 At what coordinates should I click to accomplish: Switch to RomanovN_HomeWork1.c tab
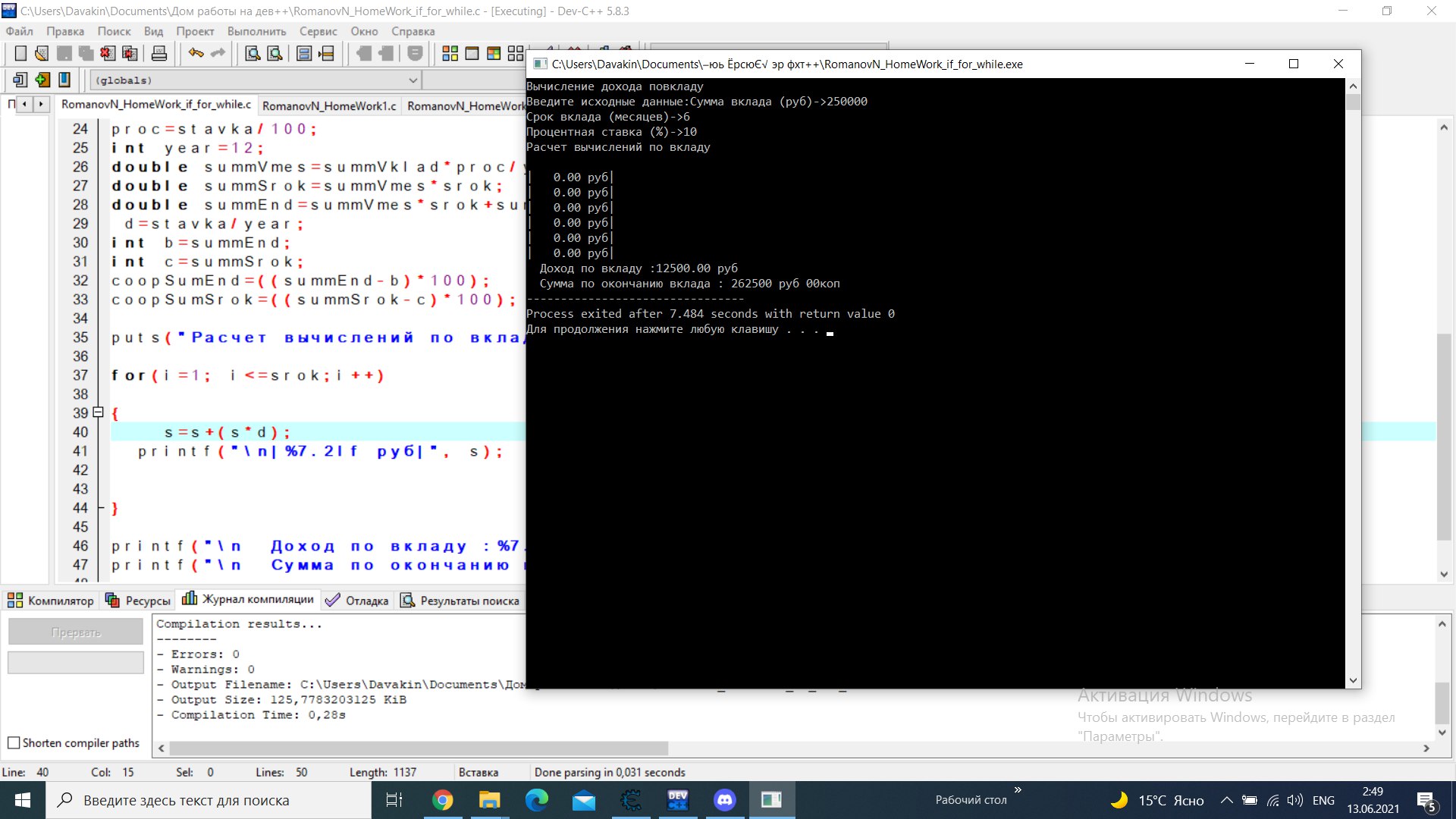coord(328,105)
